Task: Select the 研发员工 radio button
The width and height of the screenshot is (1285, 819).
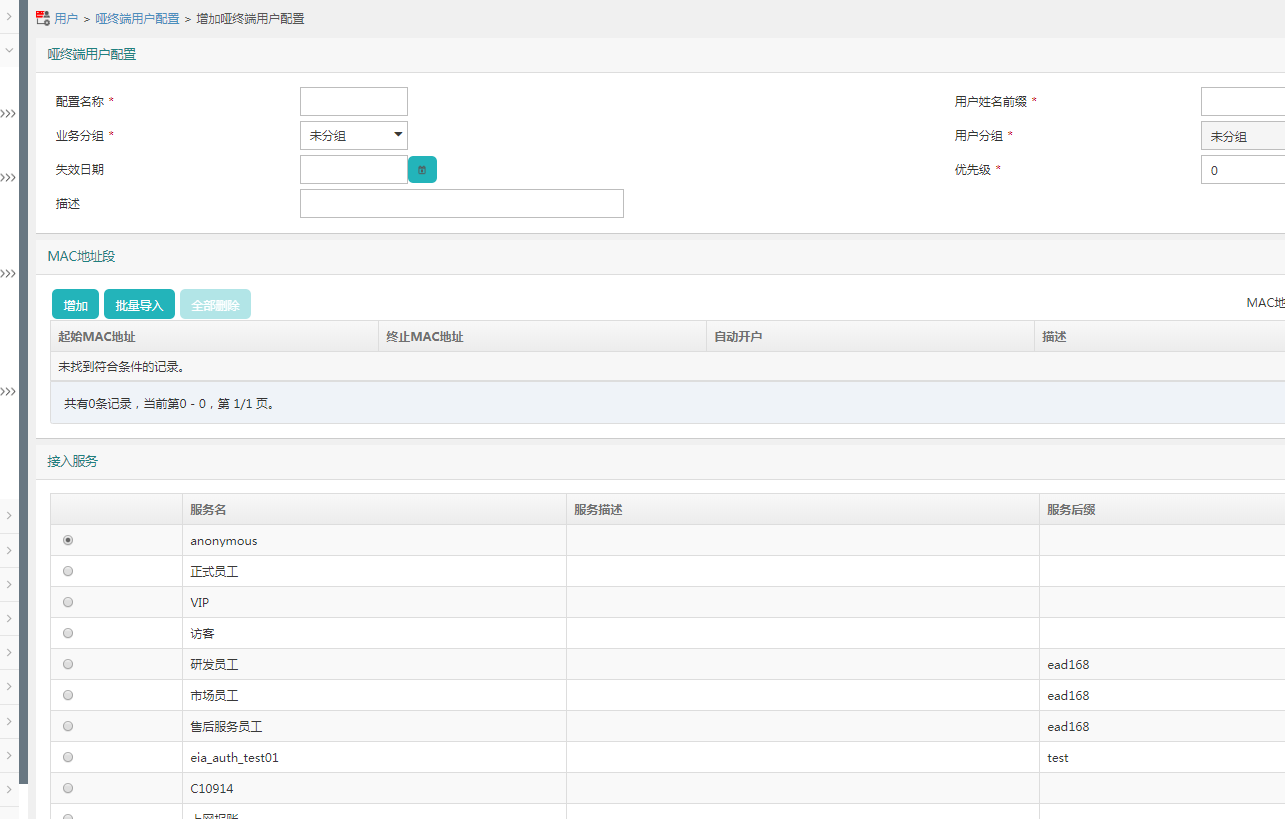Action: point(68,664)
